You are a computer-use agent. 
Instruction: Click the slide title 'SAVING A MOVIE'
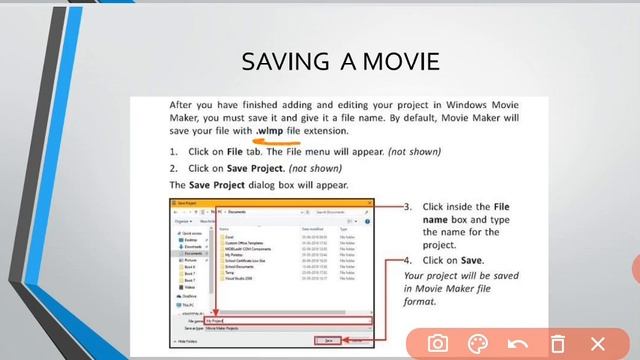tap(340, 62)
